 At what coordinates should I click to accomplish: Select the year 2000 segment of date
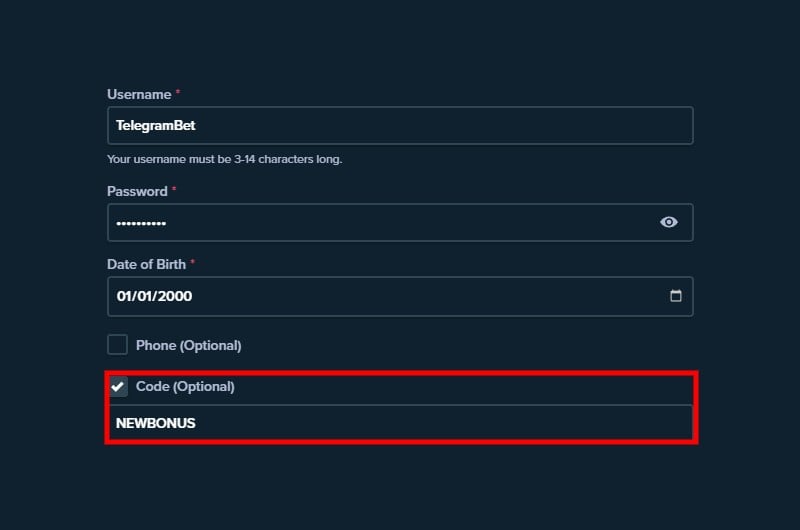175,296
